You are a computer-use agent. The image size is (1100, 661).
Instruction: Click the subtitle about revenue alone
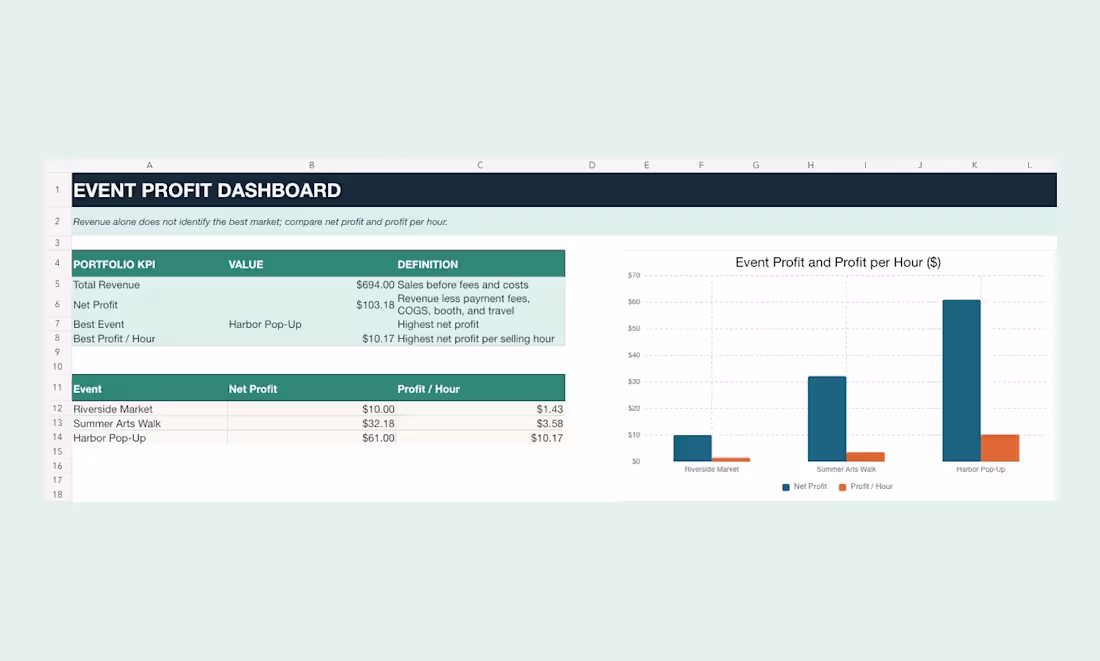coord(260,222)
